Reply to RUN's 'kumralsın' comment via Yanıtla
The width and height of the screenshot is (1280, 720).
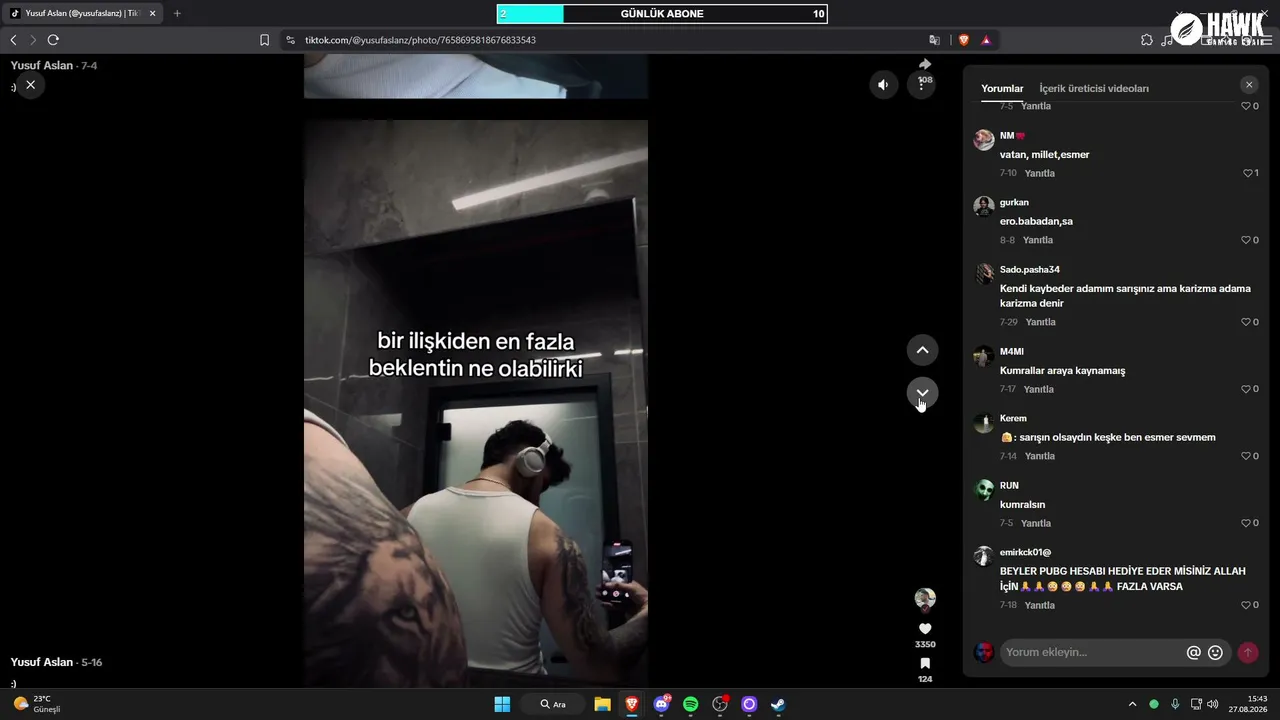click(1036, 523)
